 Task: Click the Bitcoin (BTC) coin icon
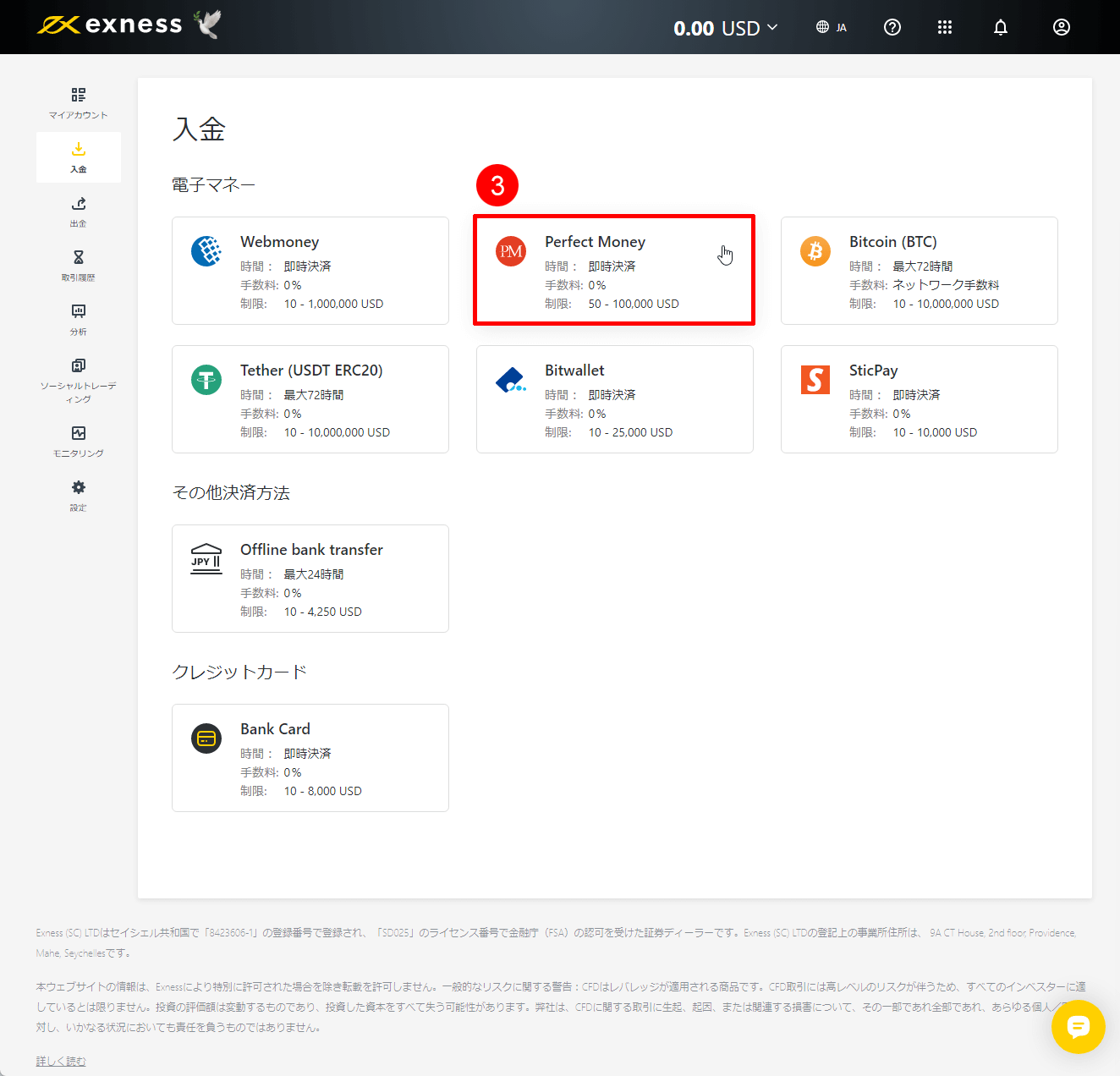pyautogui.click(x=815, y=251)
